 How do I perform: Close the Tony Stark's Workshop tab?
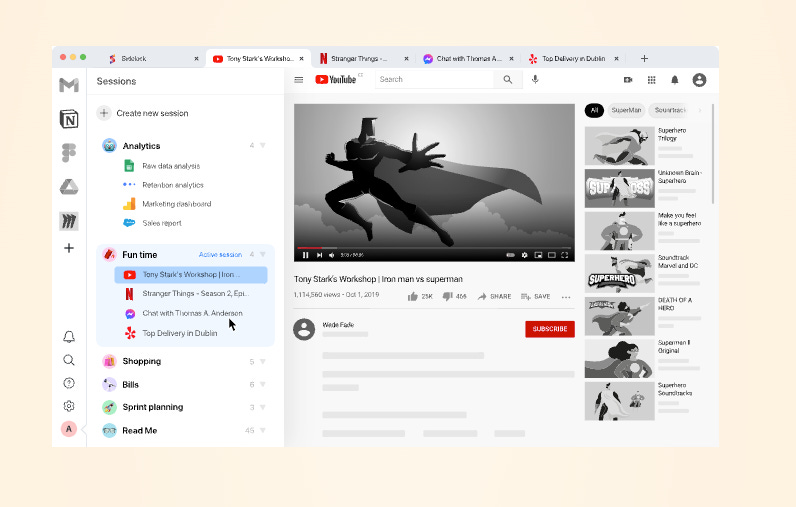(x=302, y=58)
